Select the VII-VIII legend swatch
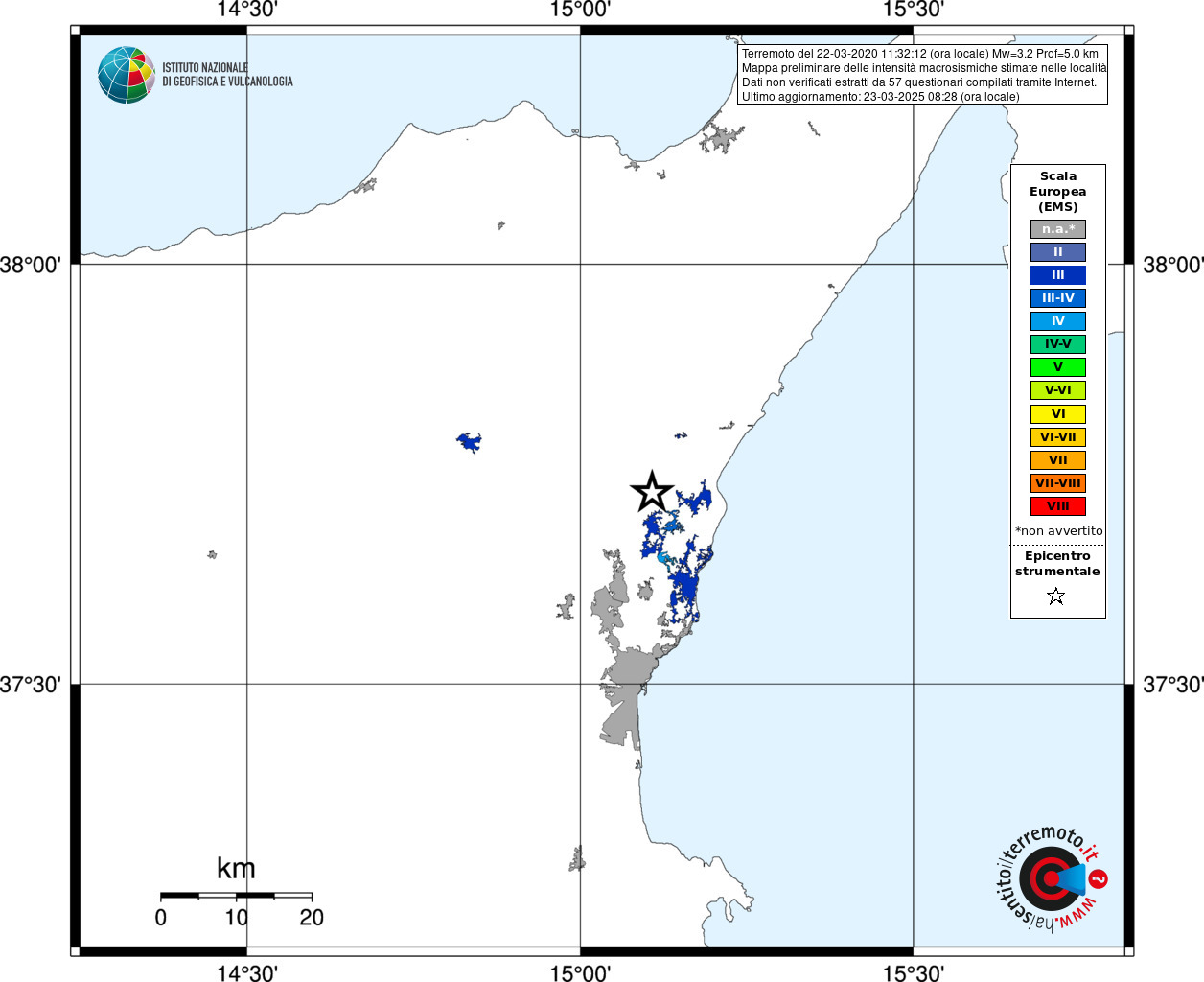The width and height of the screenshot is (1204, 982). tap(1058, 483)
